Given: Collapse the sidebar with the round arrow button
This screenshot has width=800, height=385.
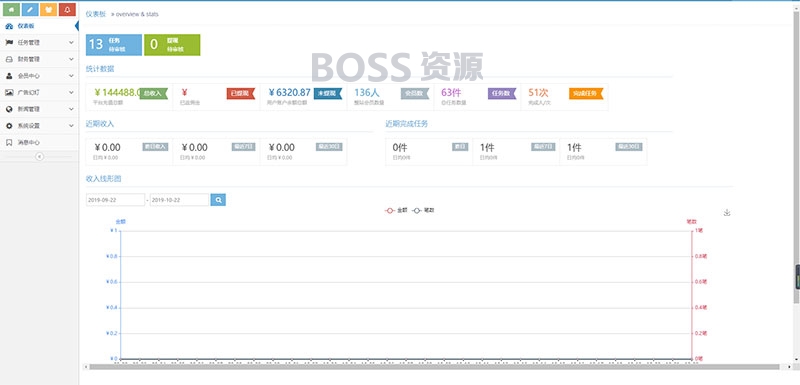Looking at the screenshot, I should tap(39, 157).
